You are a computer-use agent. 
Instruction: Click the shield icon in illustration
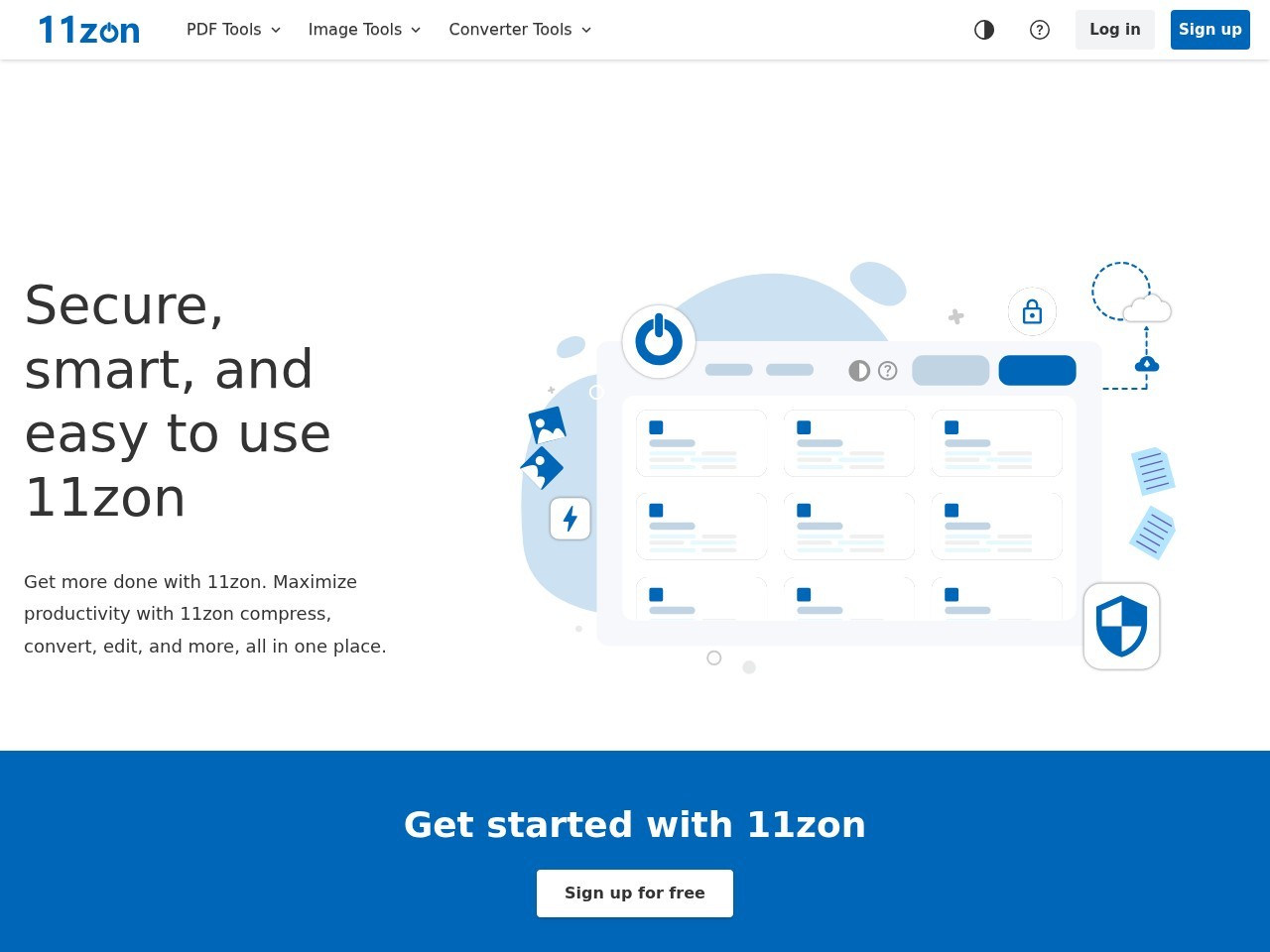point(1121,626)
